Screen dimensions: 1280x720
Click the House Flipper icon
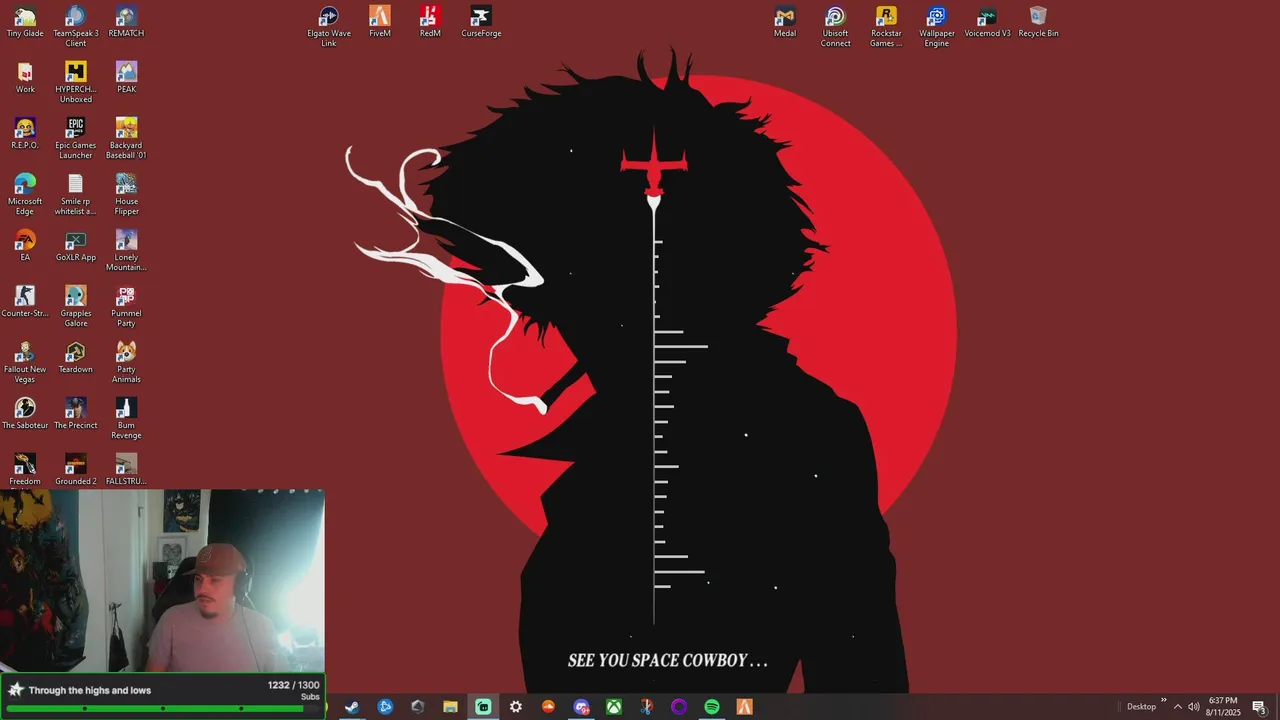[x=126, y=194]
